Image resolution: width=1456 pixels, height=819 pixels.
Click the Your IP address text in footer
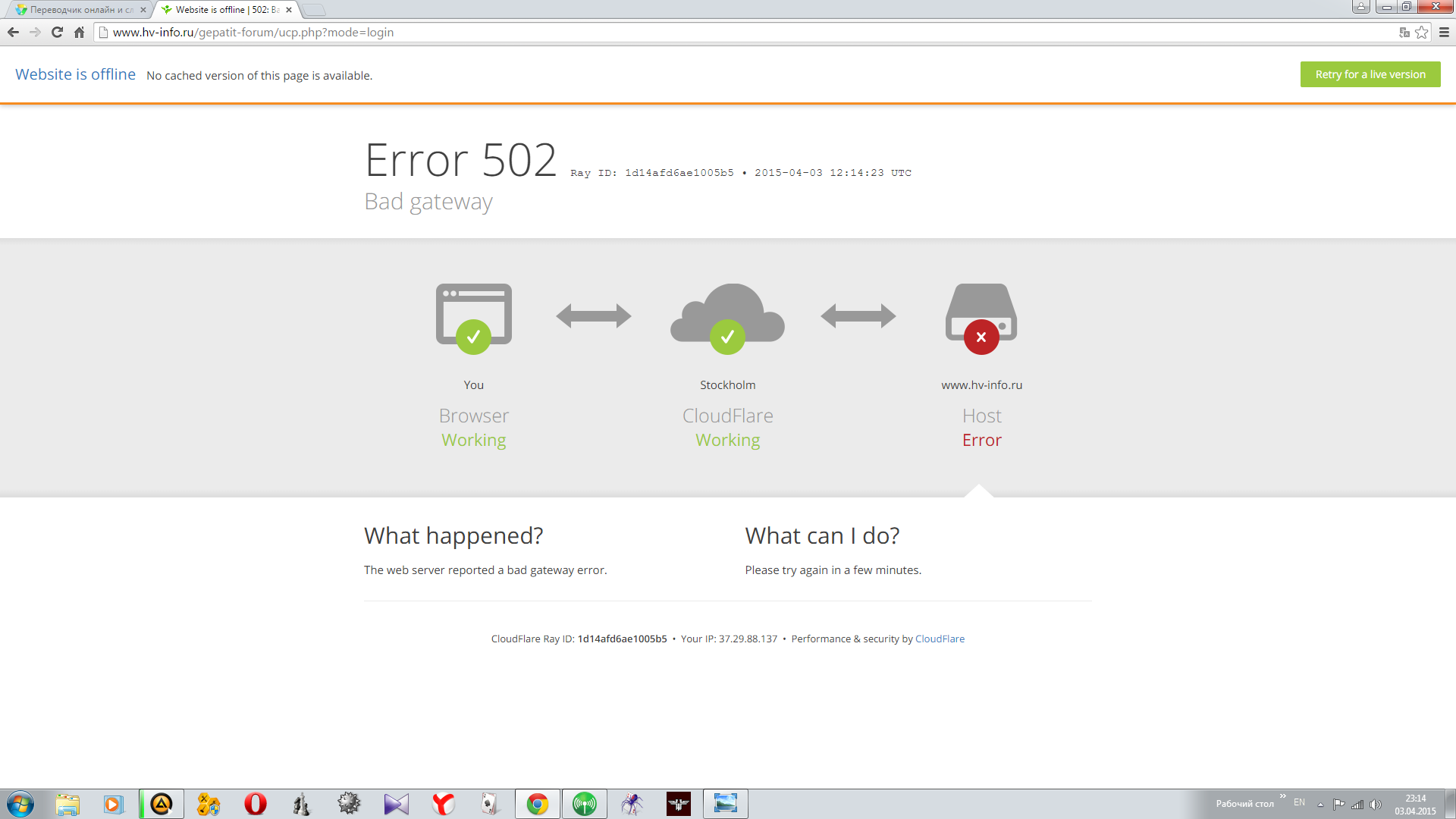729,639
